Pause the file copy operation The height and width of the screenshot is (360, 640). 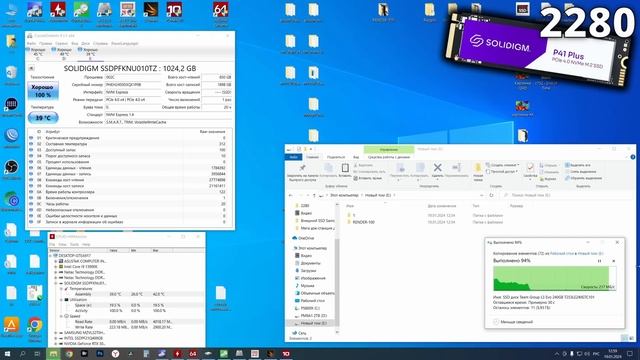600,261
